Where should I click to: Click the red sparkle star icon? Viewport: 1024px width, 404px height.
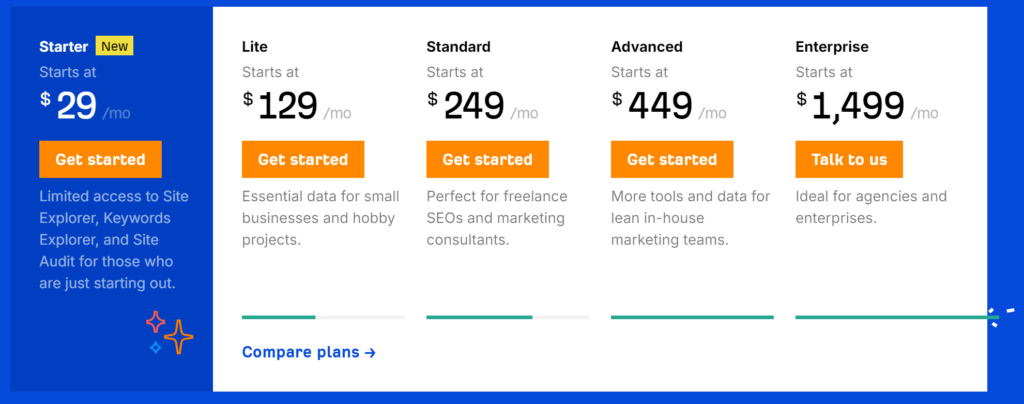pos(155,322)
